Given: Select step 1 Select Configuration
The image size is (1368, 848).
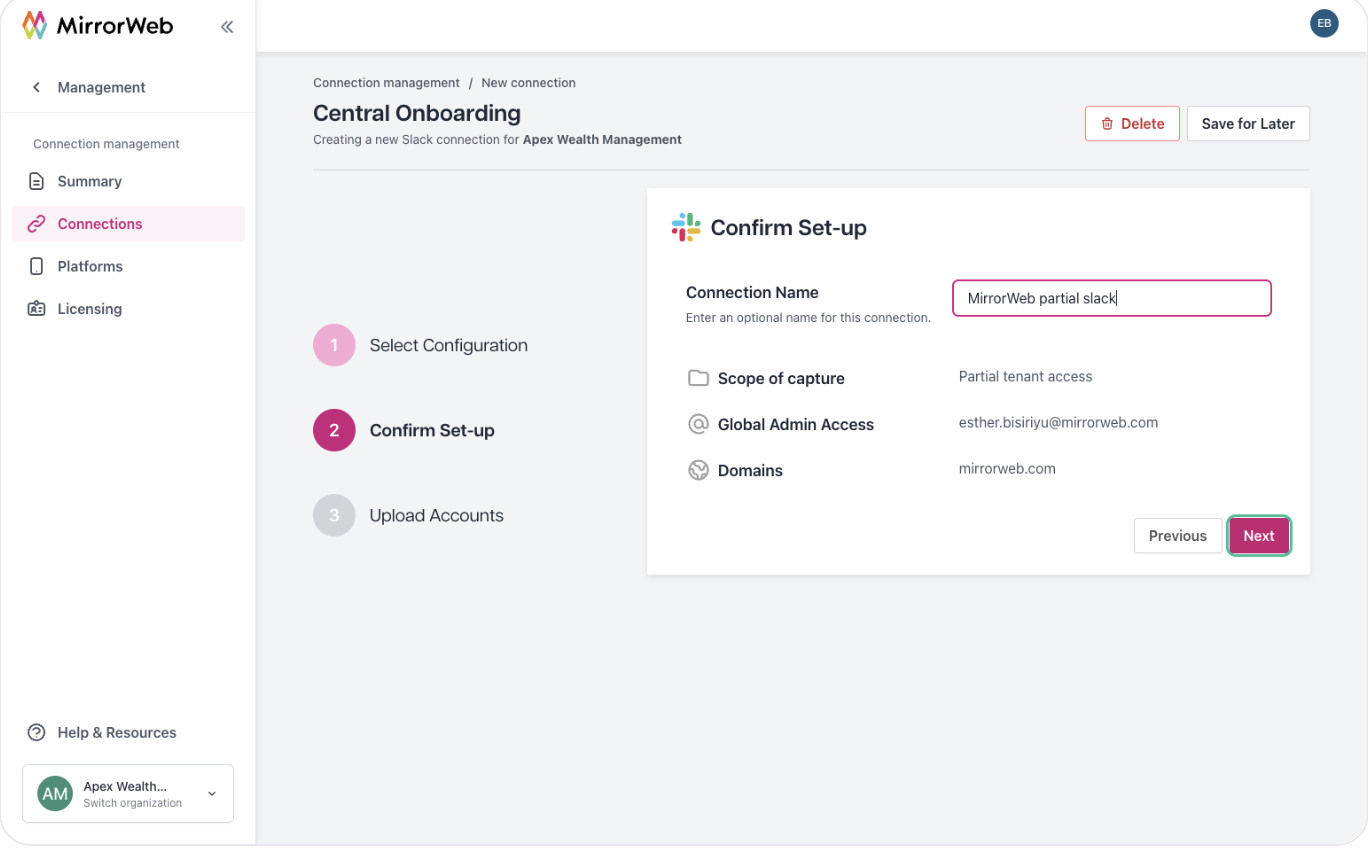Looking at the screenshot, I should pos(421,345).
